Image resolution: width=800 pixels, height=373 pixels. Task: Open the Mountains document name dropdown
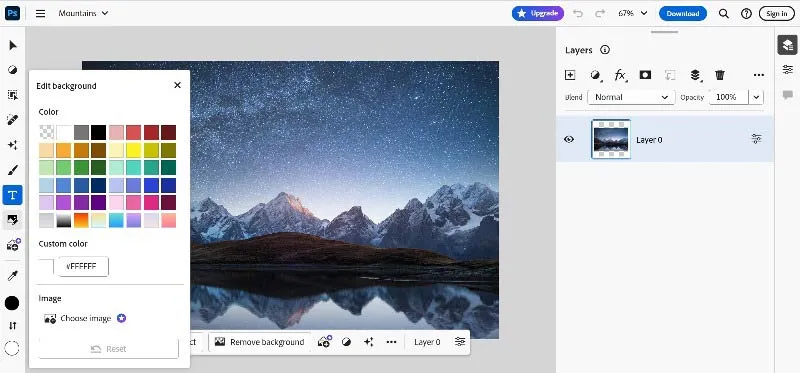point(83,13)
